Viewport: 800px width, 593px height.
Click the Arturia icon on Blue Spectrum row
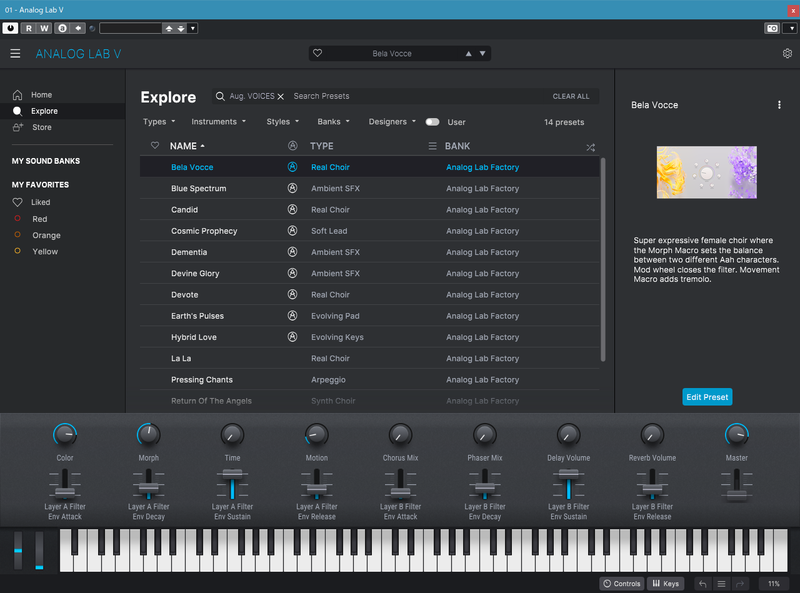click(x=292, y=188)
